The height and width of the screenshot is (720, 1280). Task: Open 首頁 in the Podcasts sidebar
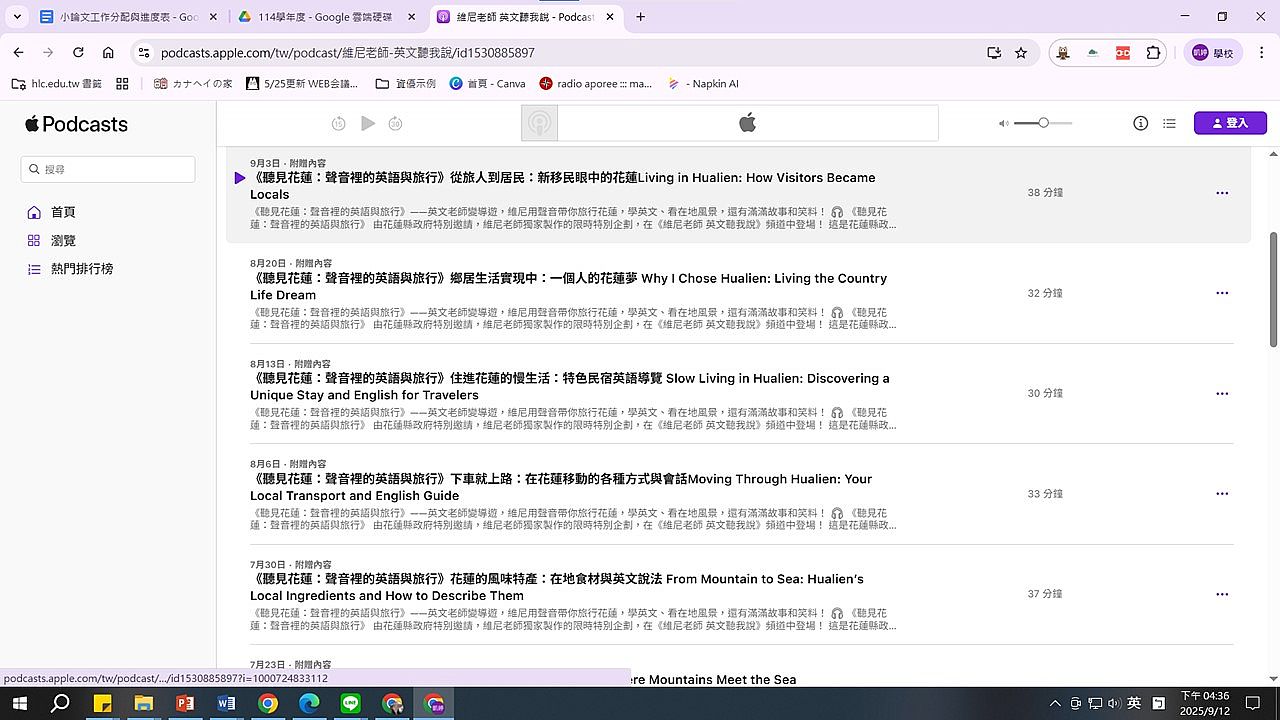tap(63, 212)
